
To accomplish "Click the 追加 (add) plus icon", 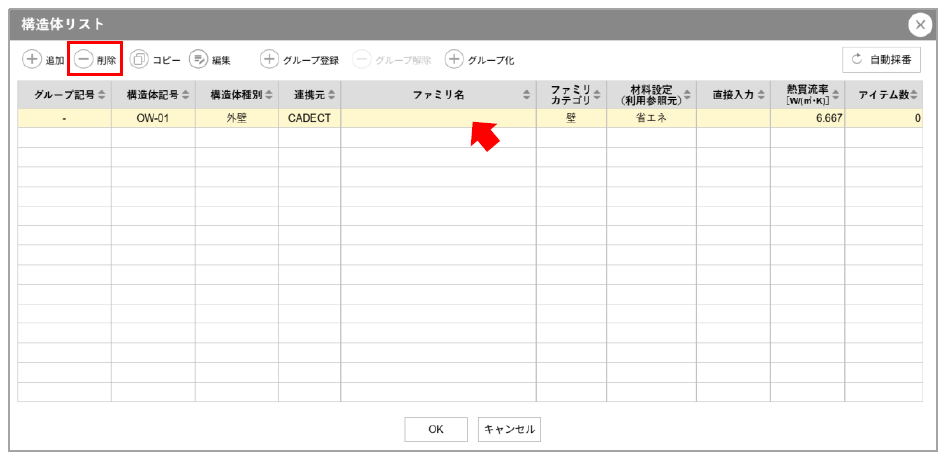I will (32, 60).
